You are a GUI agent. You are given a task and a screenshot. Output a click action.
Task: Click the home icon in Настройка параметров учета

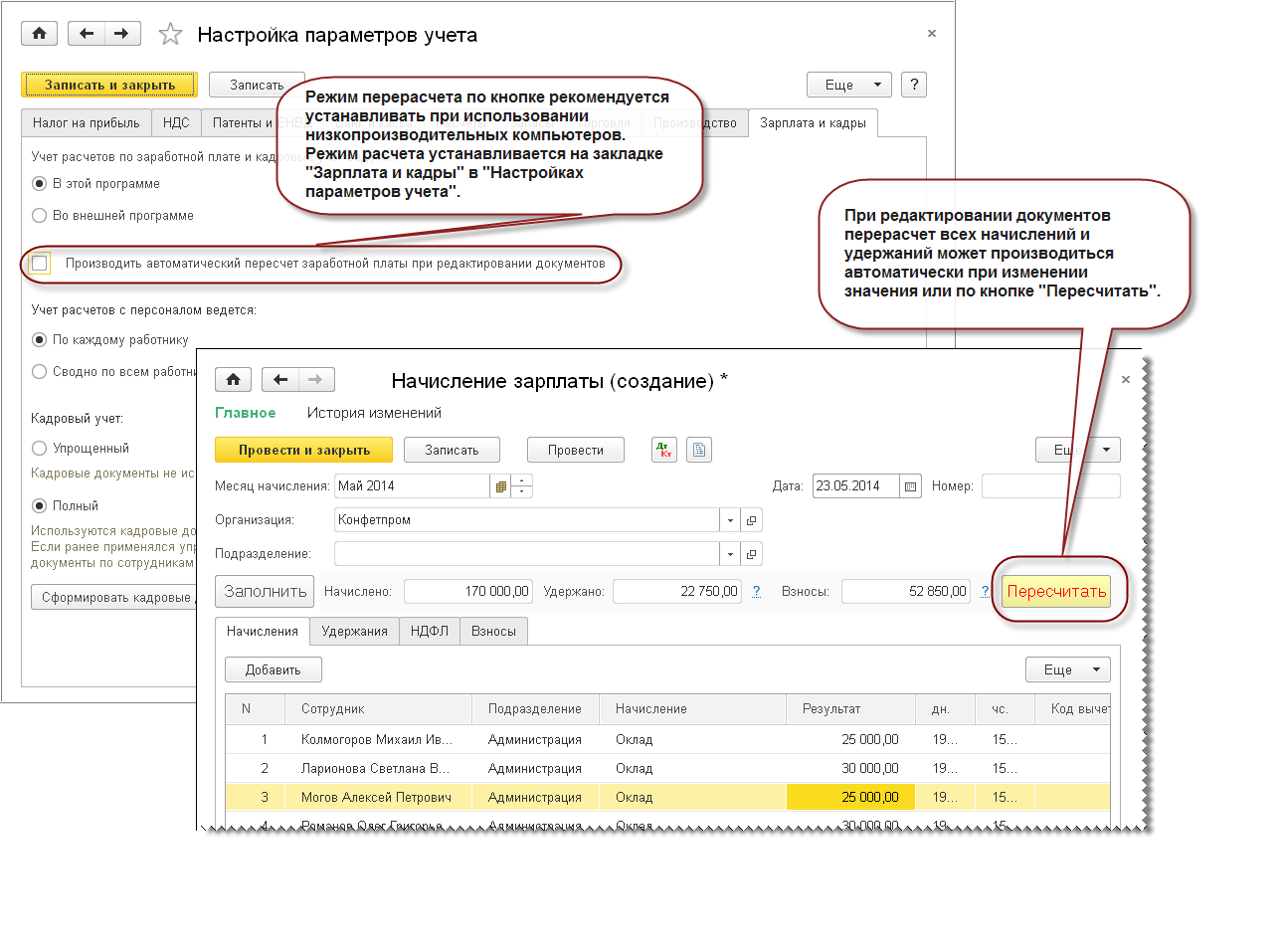click(x=39, y=34)
